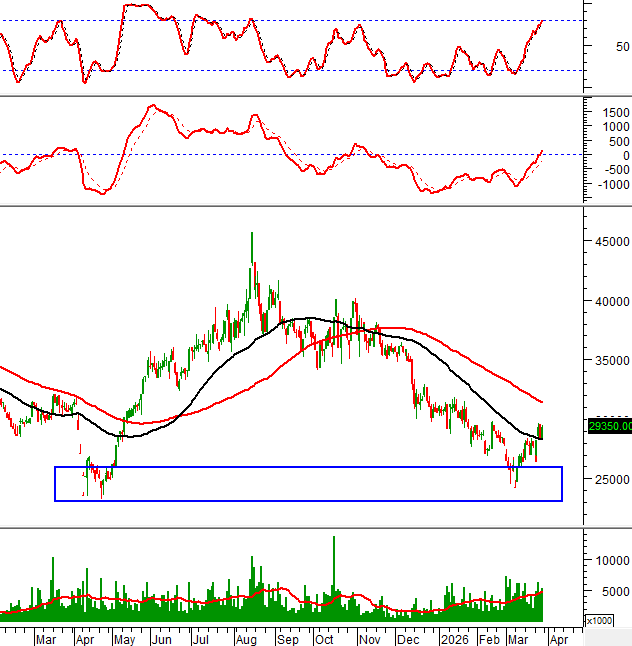Screen dimensions: 632x646
Task: Click the Nov label on the time axis
Action: click(x=370, y=637)
